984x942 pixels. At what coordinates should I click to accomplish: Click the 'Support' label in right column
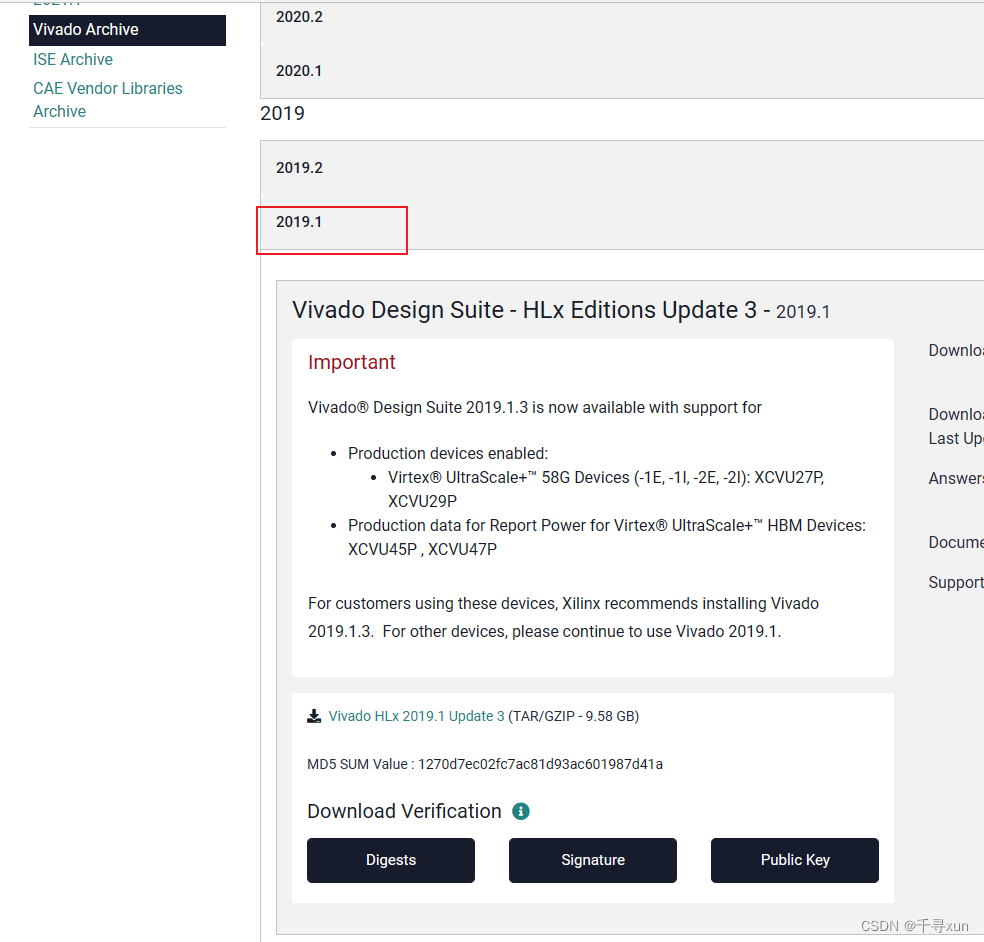point(956,582)
